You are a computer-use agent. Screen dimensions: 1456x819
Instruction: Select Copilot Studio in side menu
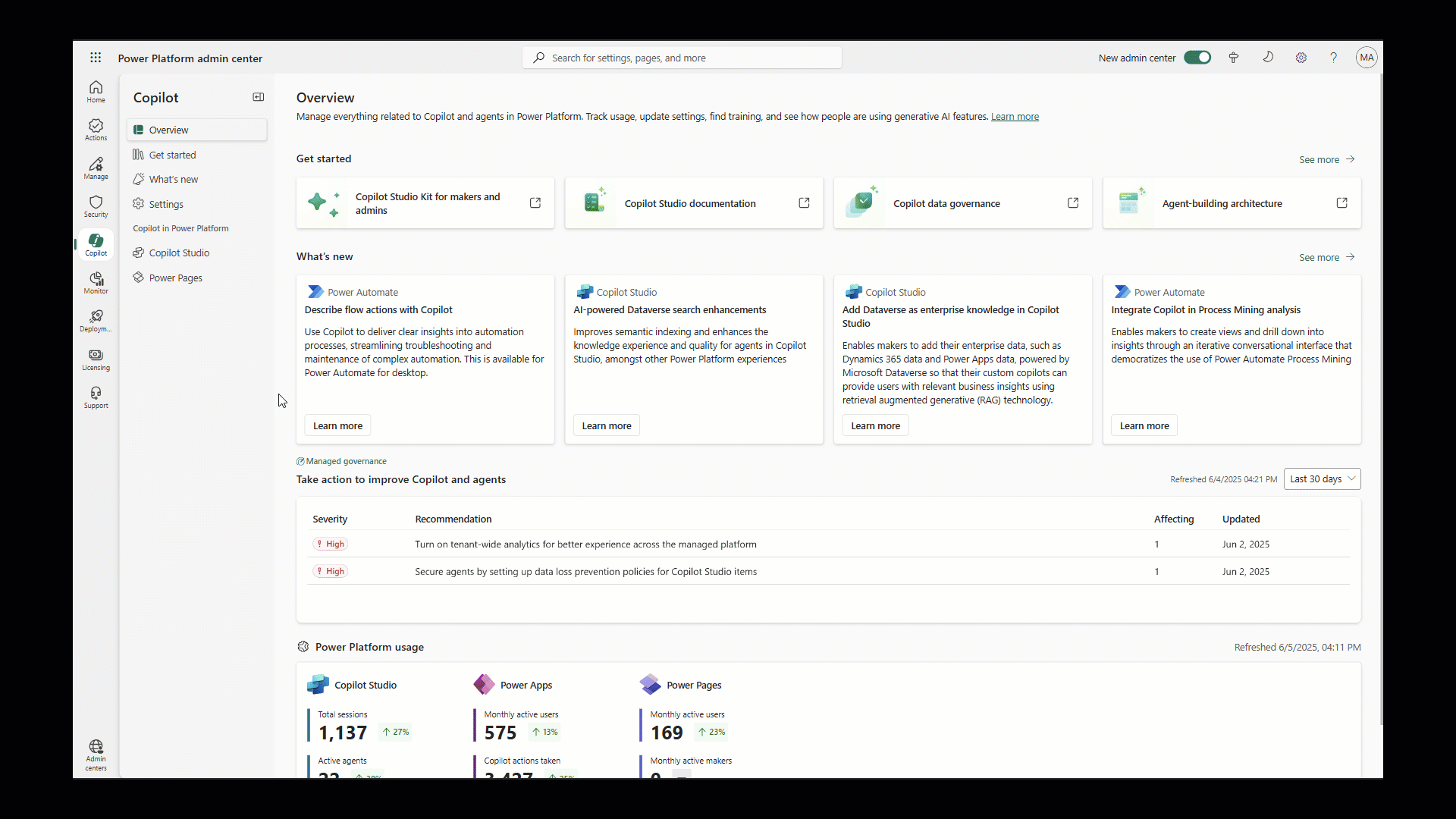pos(179,253)
